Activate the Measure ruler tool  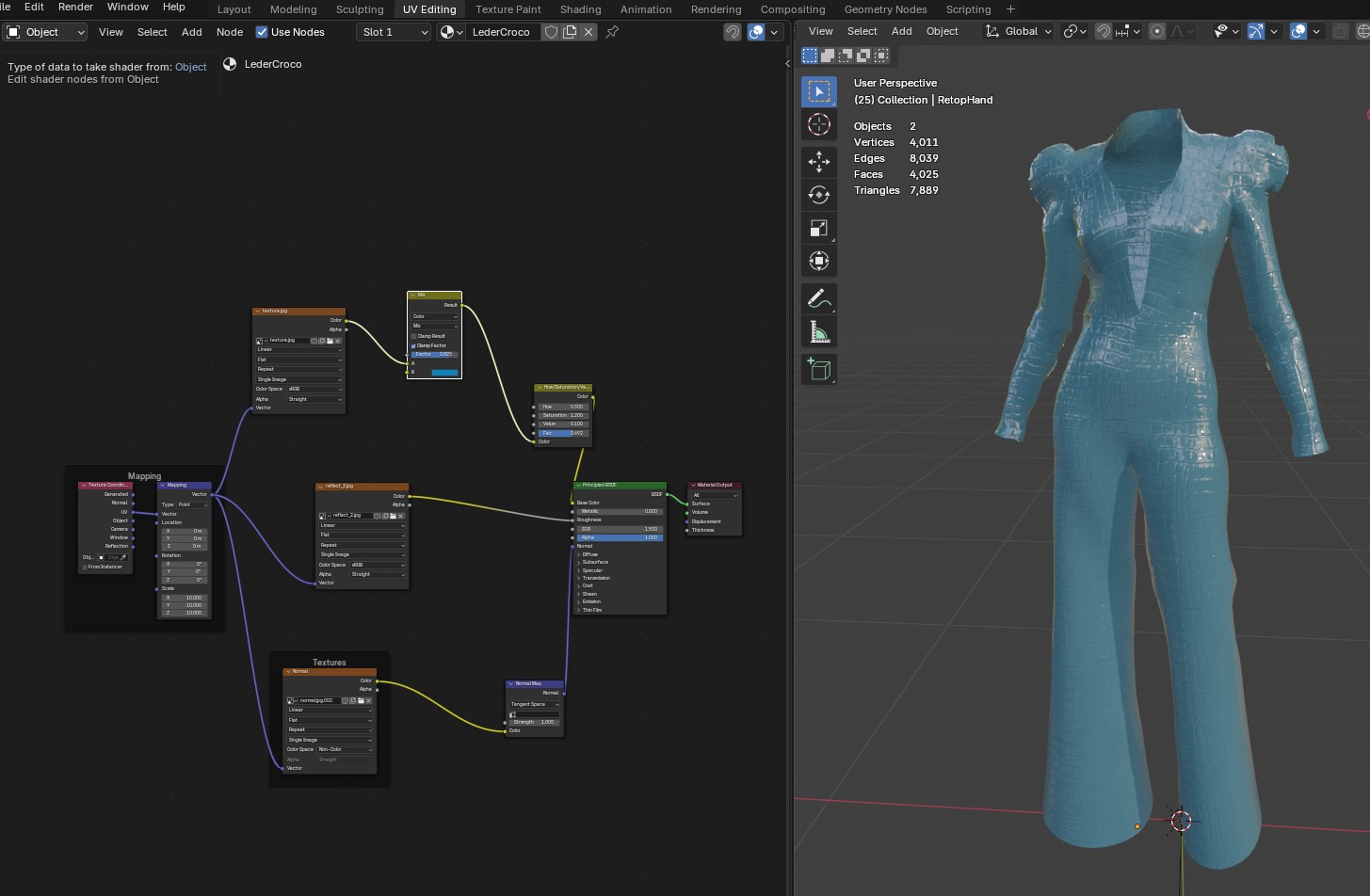coord(818,332)
